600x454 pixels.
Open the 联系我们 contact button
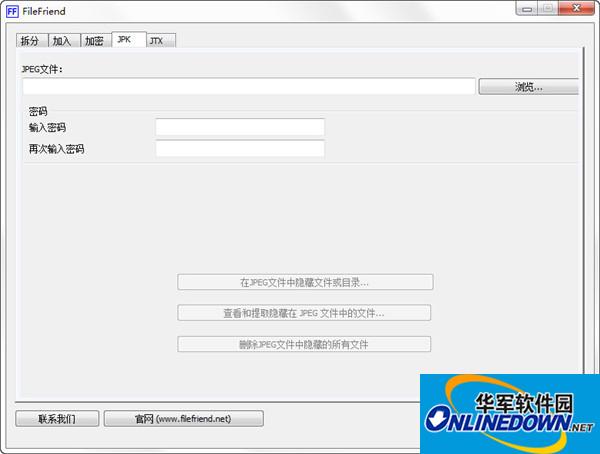click(x=57, y=418)
